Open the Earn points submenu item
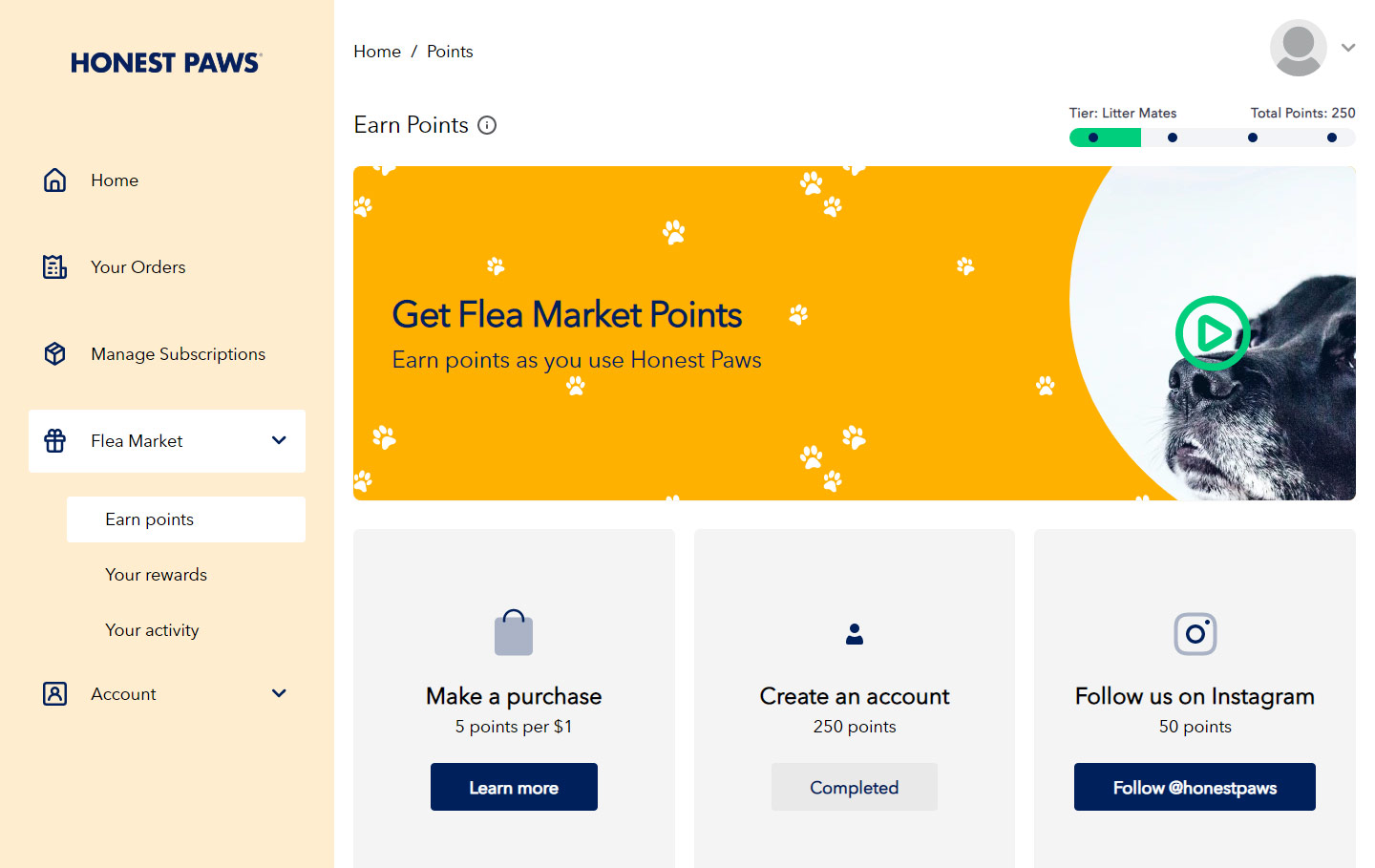The image size is (1375, 868). click(x=150, y=519)
